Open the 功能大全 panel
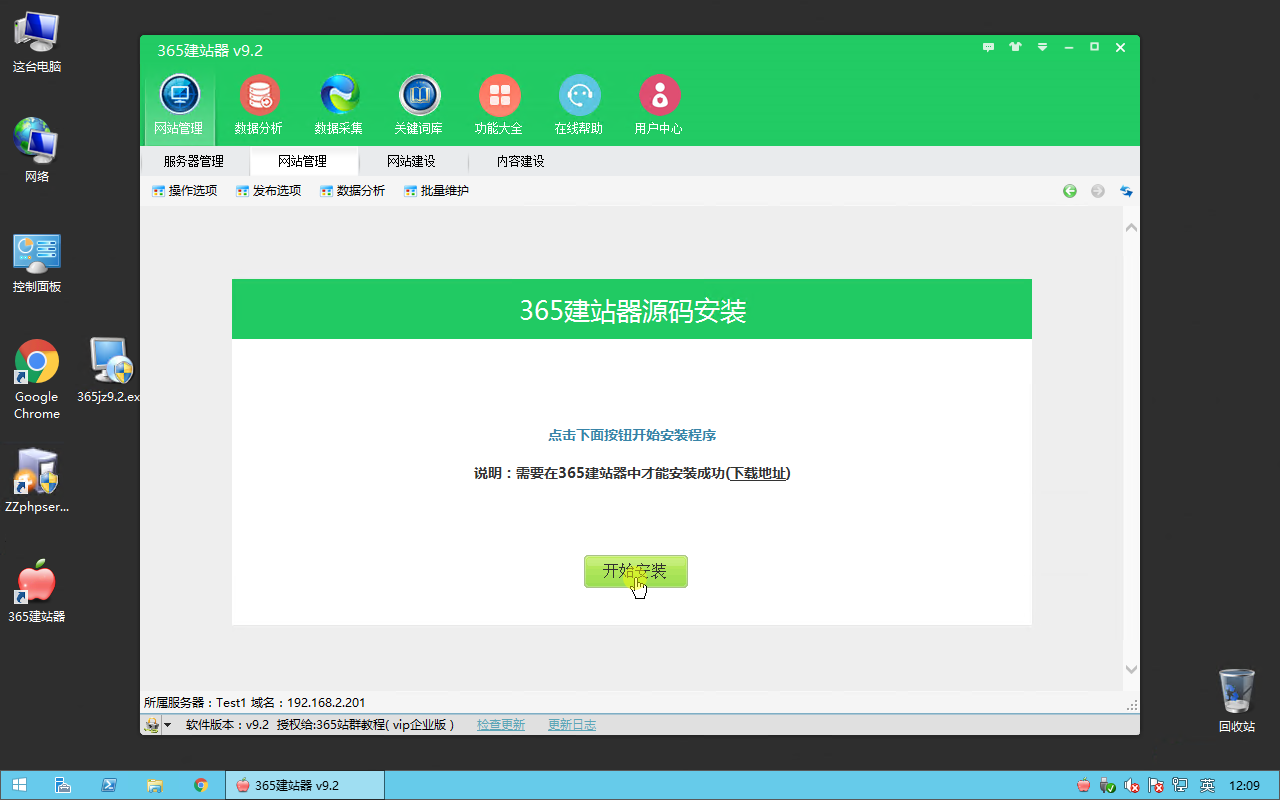This screenshot has width=1280, height=800. click(x=499, y=105)
